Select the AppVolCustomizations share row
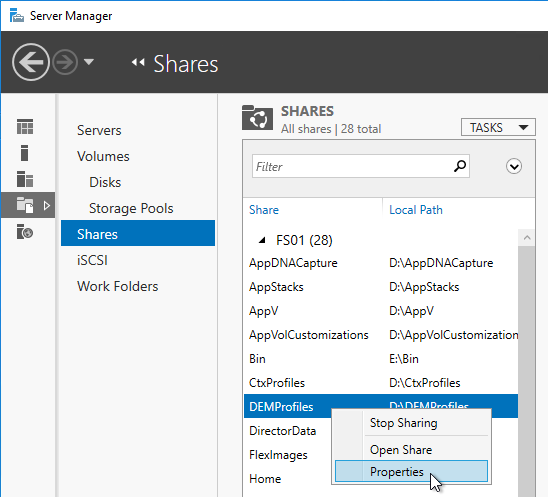 click(381, 335)
